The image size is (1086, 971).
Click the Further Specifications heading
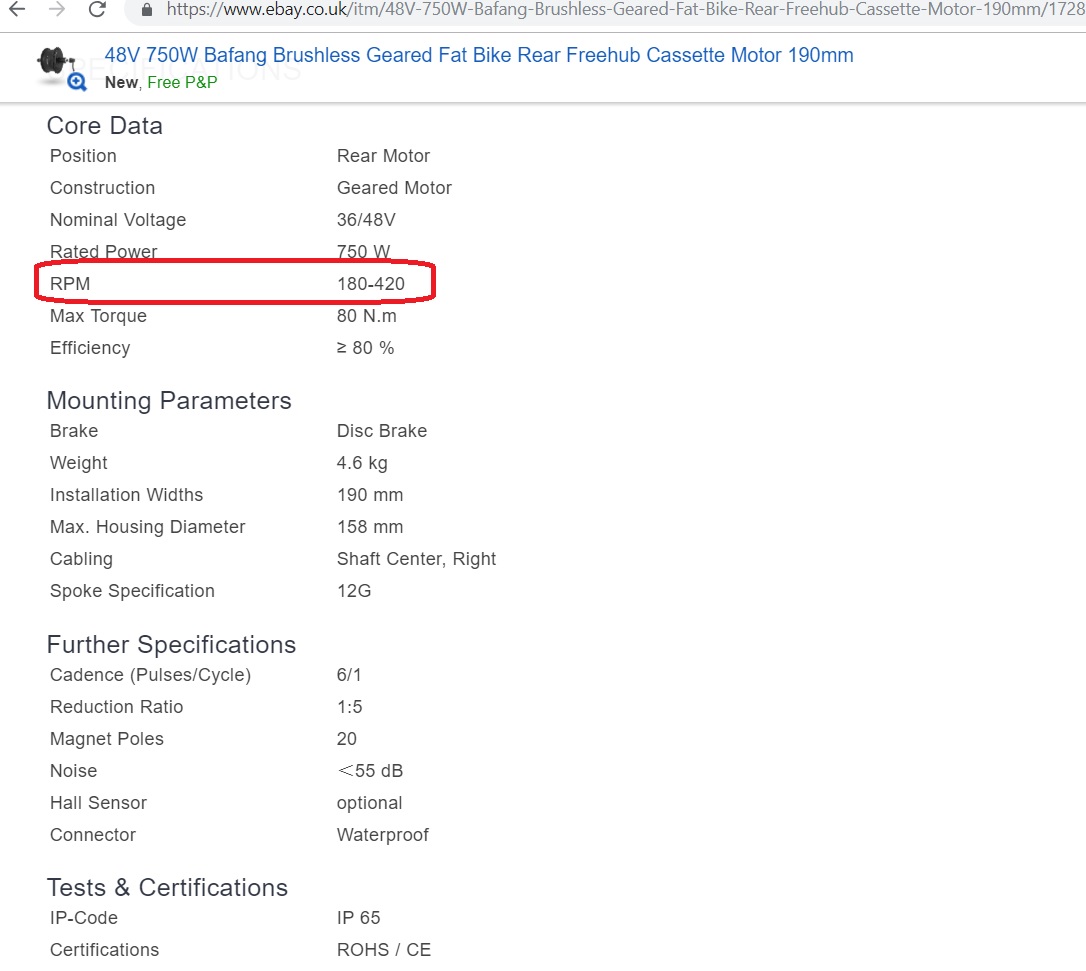tap(171, 645)
